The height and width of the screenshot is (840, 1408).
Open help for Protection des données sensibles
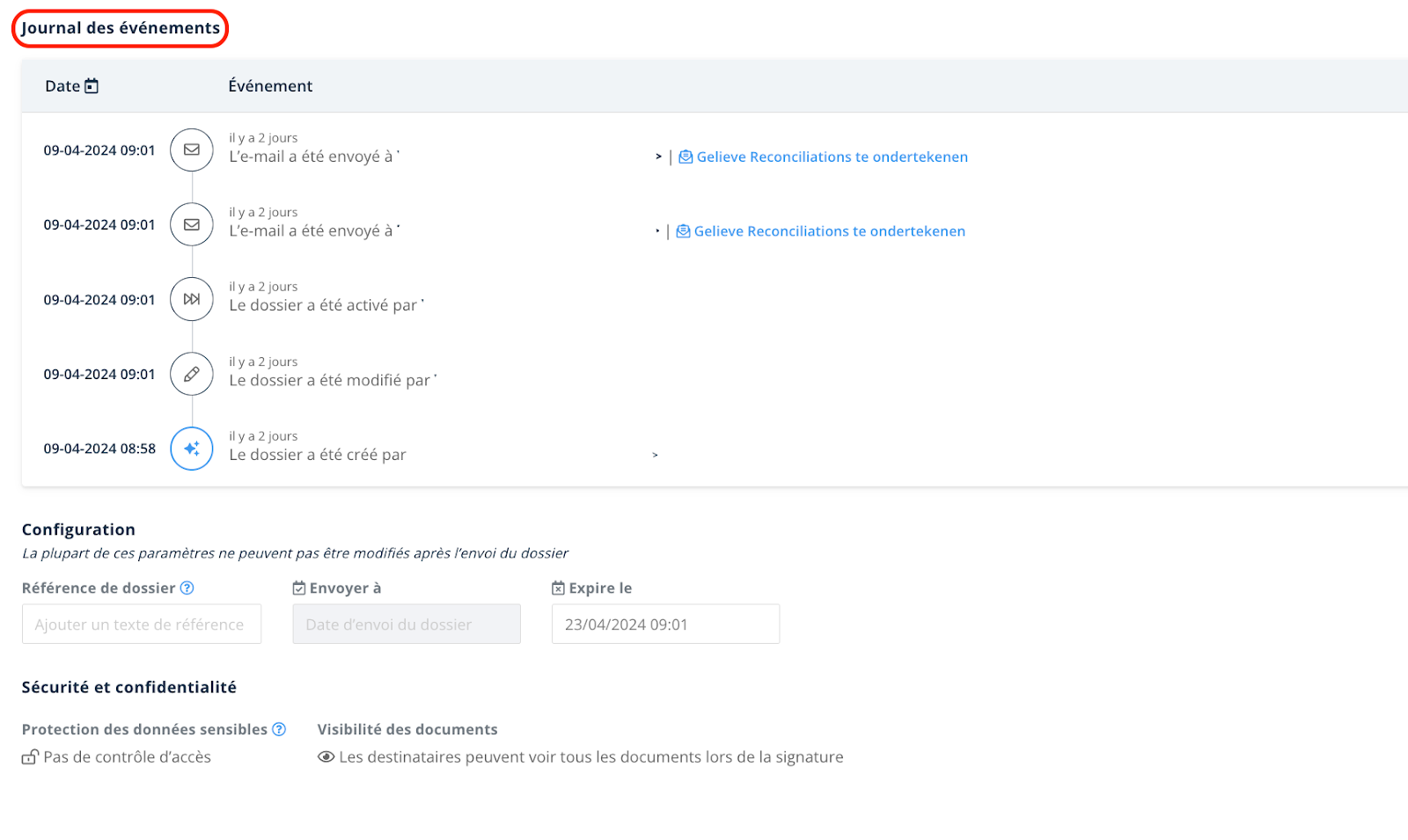tap(279, 729)
